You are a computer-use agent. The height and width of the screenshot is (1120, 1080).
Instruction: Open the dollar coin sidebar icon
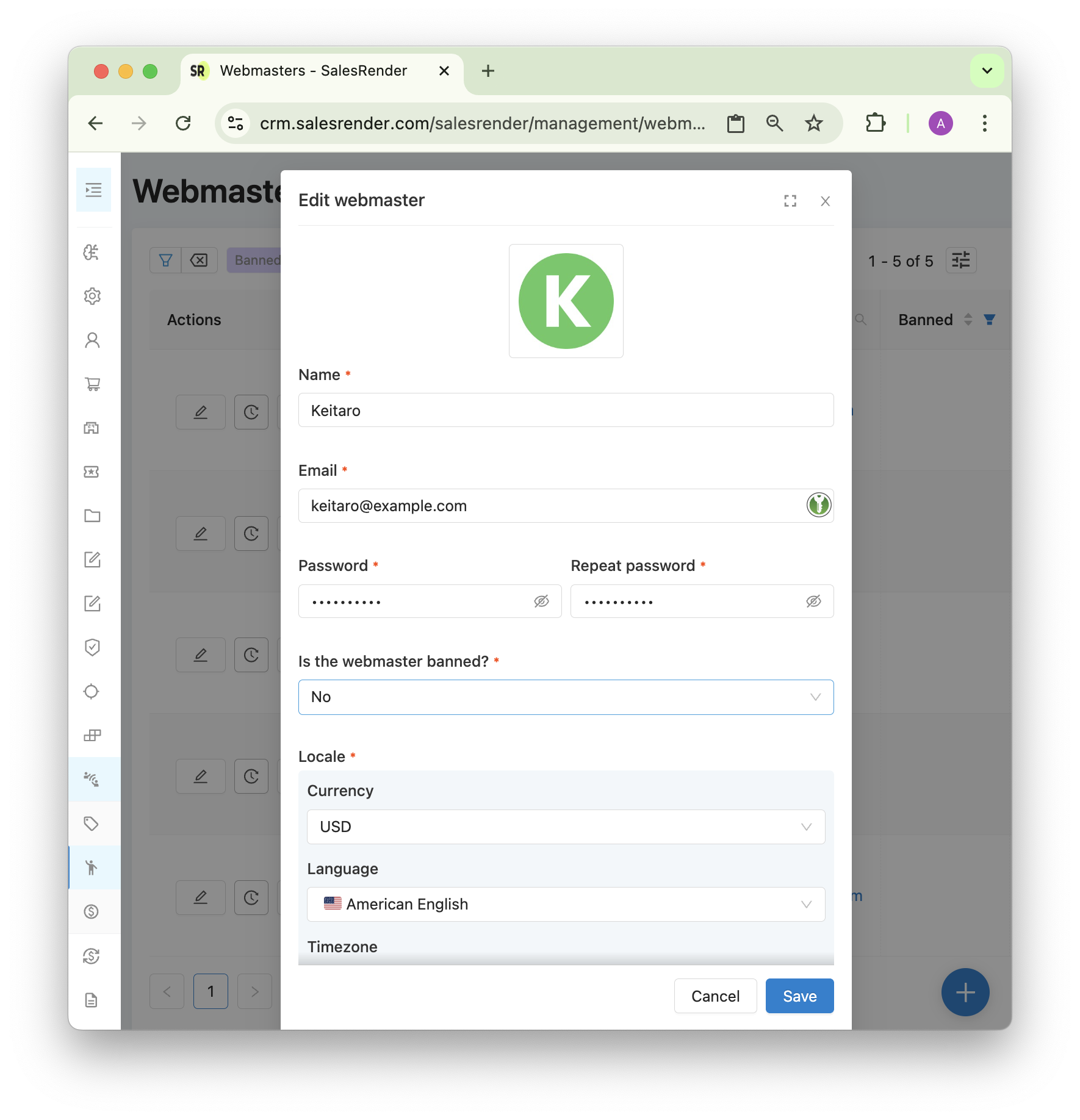point(92,911)
